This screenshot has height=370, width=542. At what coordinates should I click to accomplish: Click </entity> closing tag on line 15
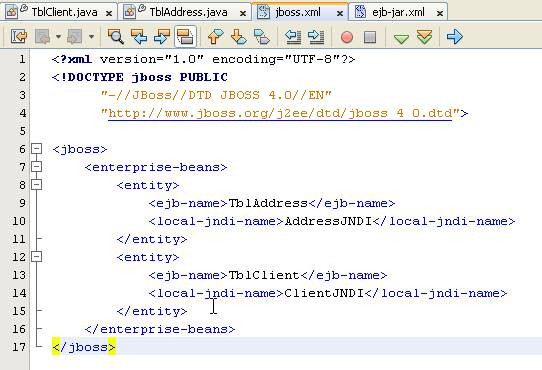pyautogui.click(x=152, y=311)
